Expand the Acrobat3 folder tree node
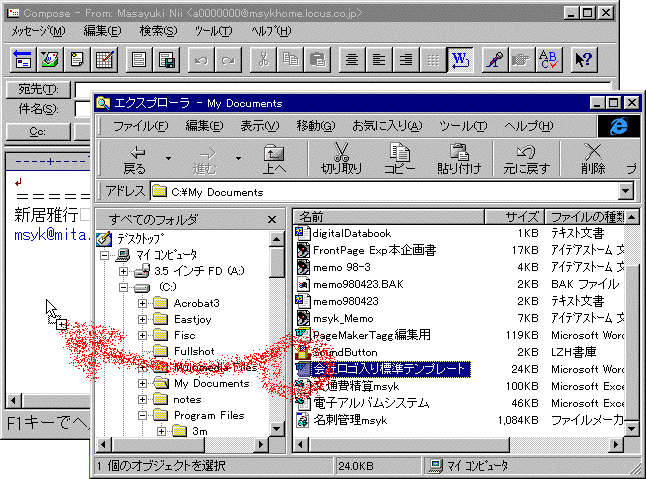This screenshot has height=479, width=646. (x=144, y=303)
